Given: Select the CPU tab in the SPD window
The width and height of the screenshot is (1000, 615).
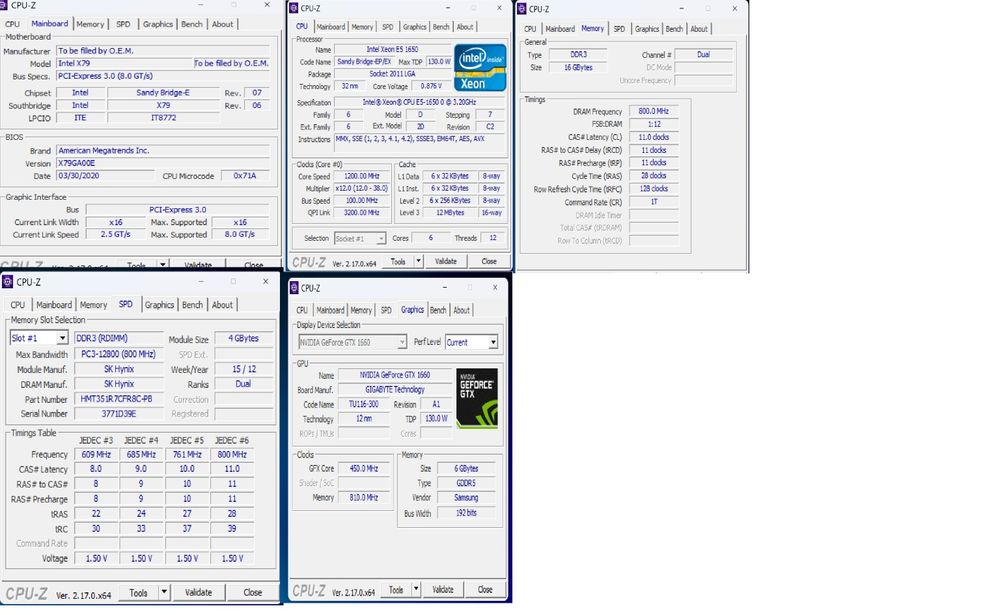Looking at the screenshot, I should coord(18,305).
